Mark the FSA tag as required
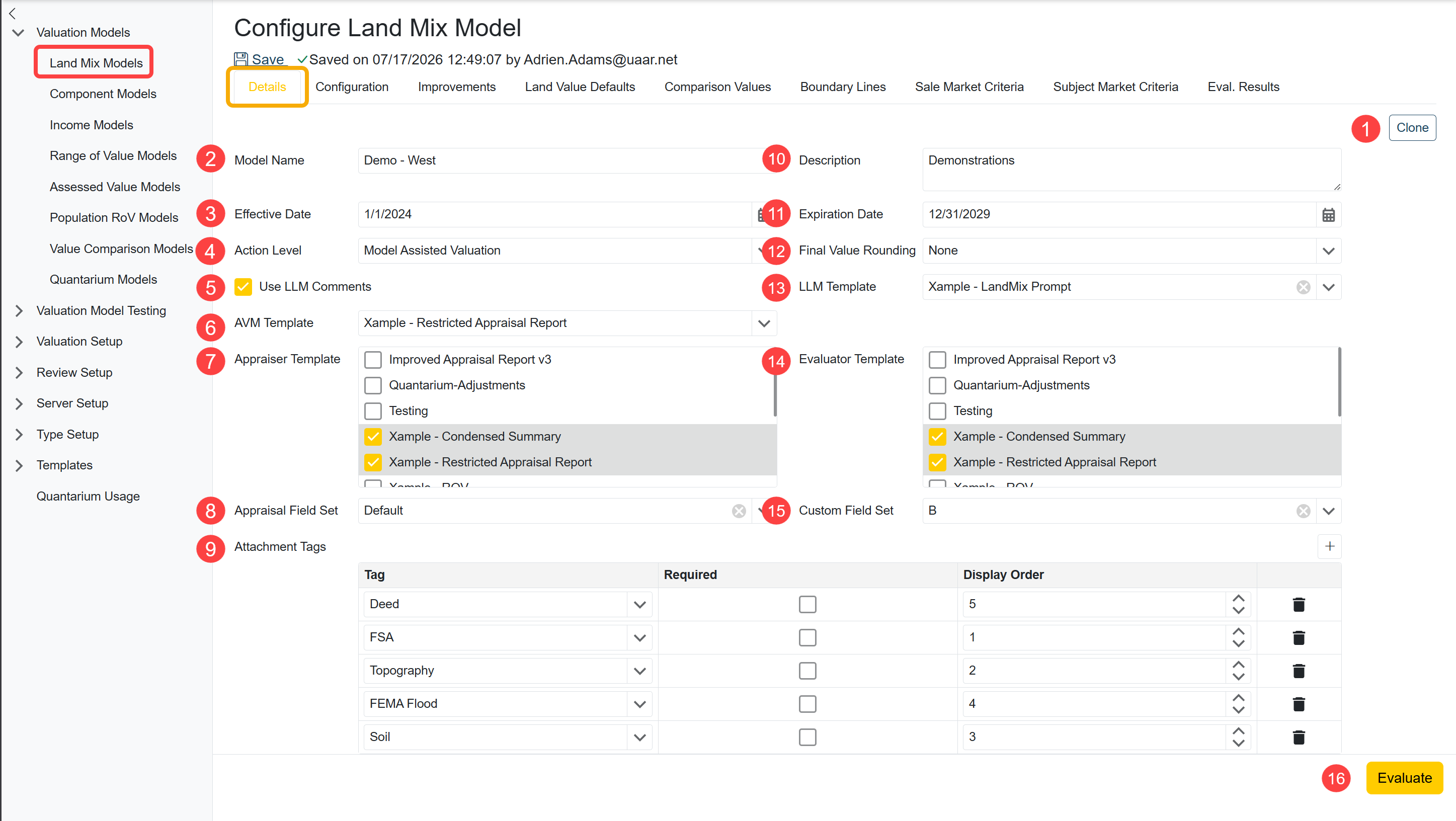1456x821 pixels. (x=807, y=638)
